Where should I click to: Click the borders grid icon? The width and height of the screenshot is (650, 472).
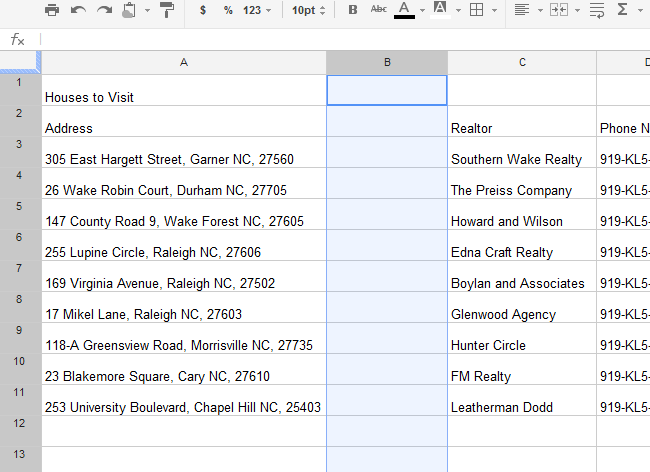476,10
